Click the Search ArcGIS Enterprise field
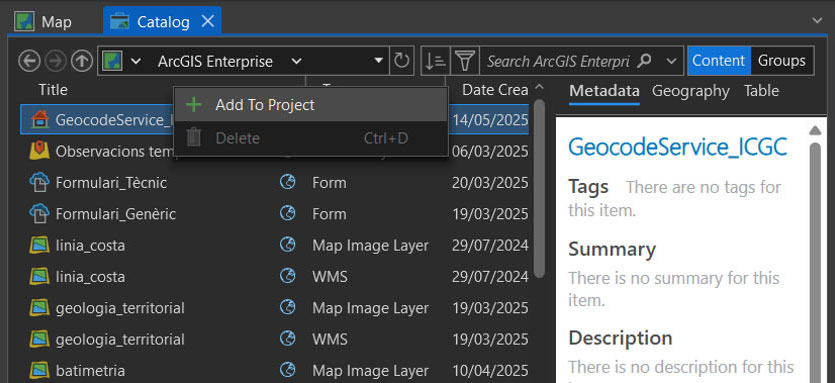 [x=558, y=61]
